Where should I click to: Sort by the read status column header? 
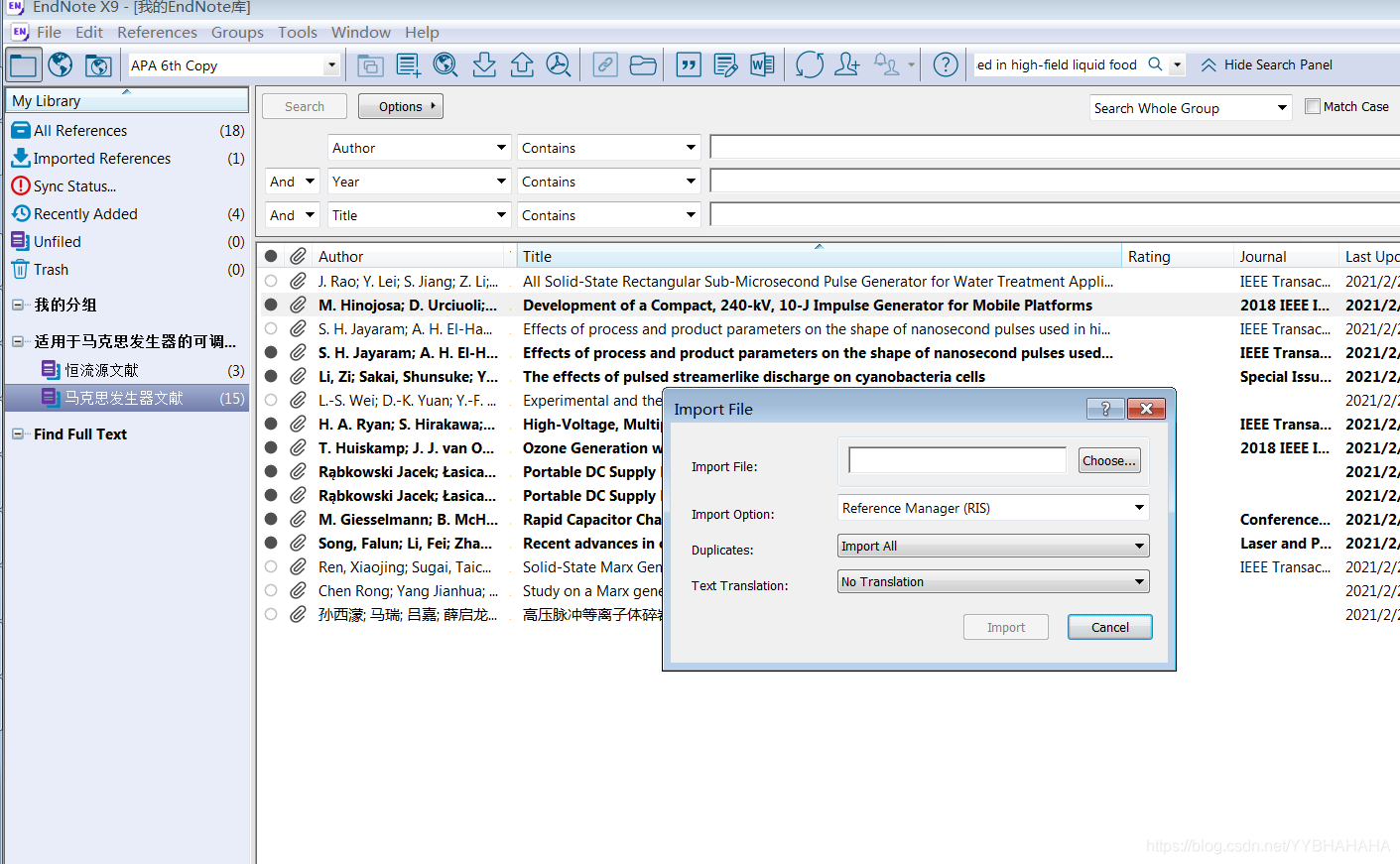pyautogui.click(x=271, y=256)
